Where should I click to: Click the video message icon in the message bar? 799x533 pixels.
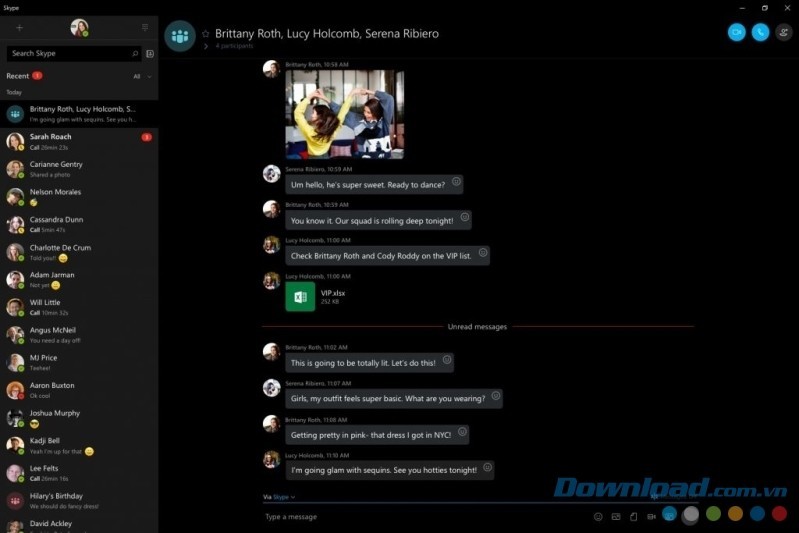pos(651,517)
